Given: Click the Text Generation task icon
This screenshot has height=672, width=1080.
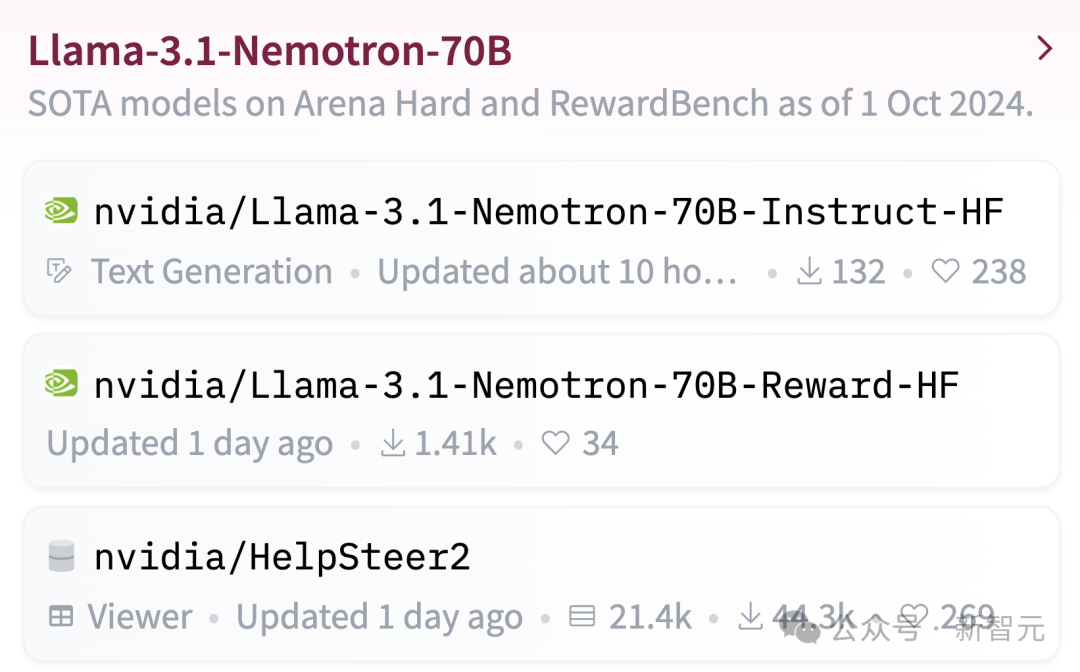Looking at the screenshot, I should coord(60,271).
